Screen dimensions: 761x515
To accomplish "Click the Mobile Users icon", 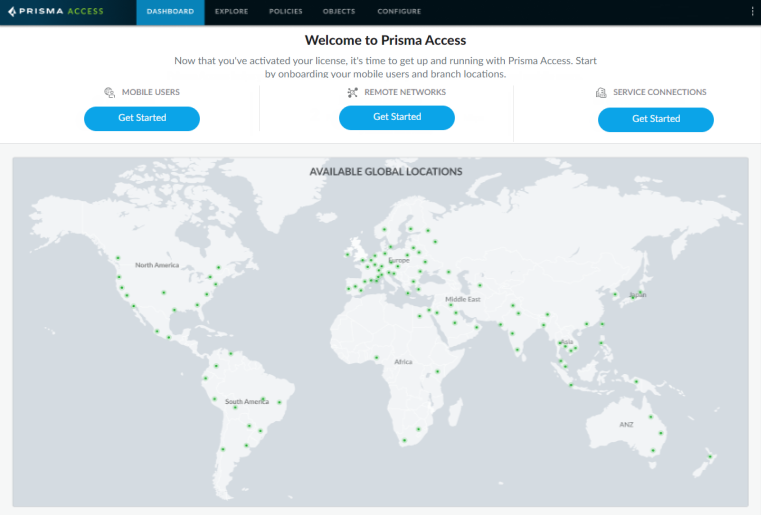I will pyautogui.click(x=110, y=92).
